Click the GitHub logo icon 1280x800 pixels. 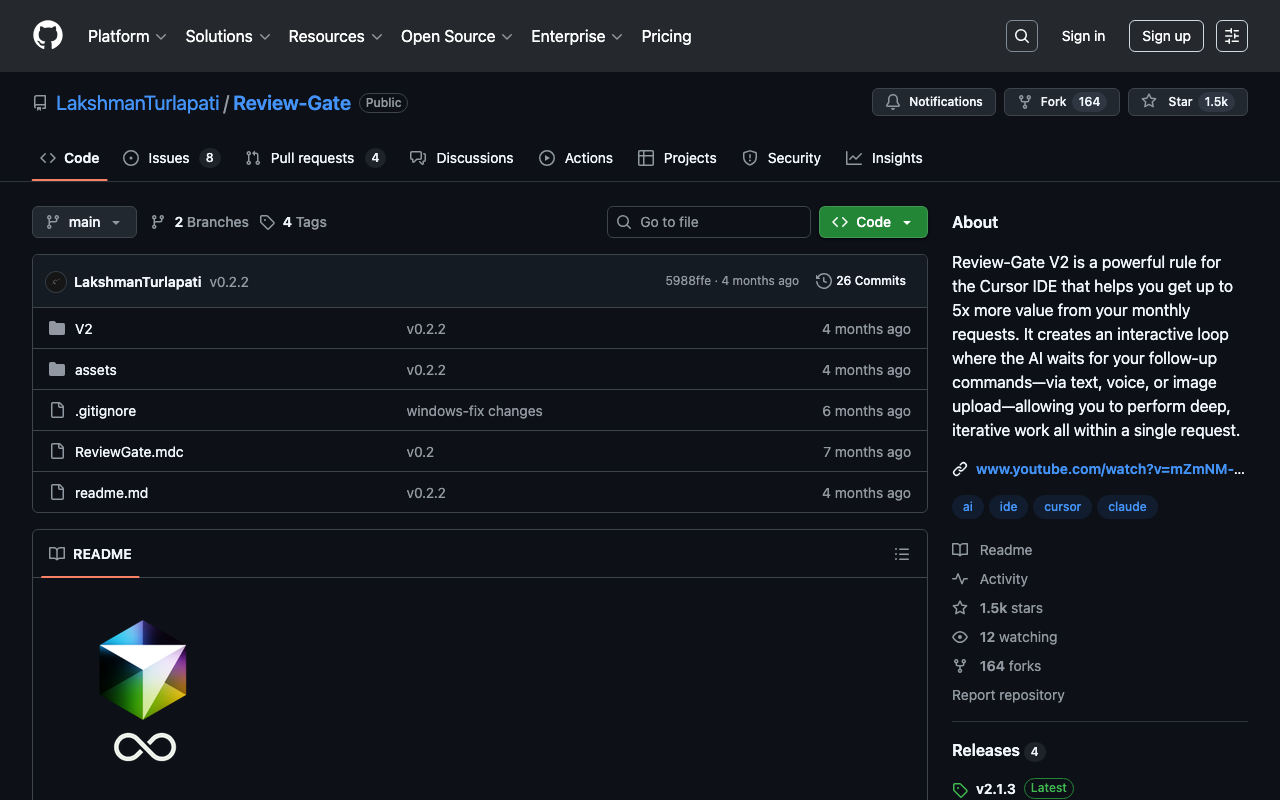pos(48,36)
